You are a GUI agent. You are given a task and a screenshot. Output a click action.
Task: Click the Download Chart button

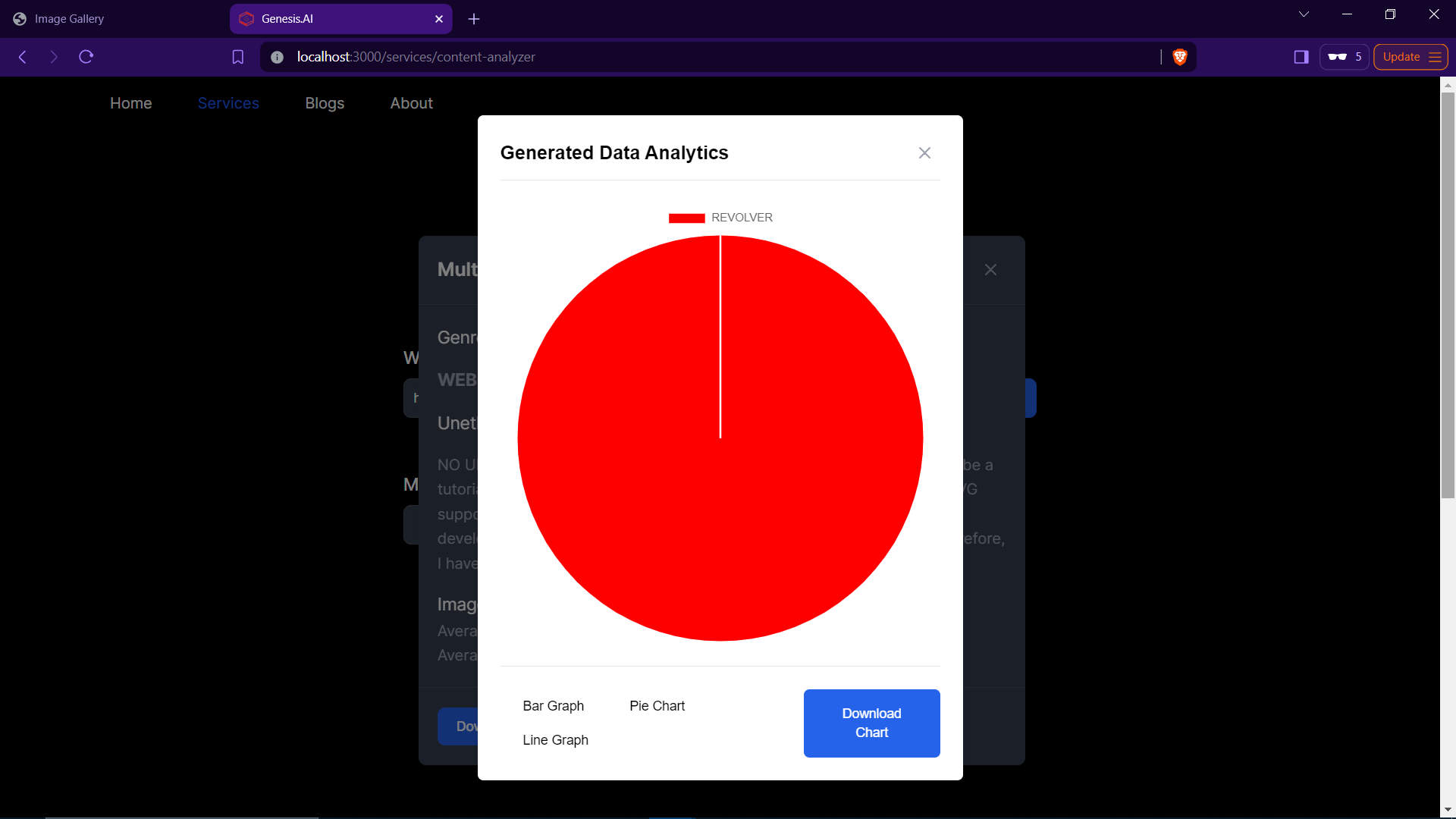(871, 723)
